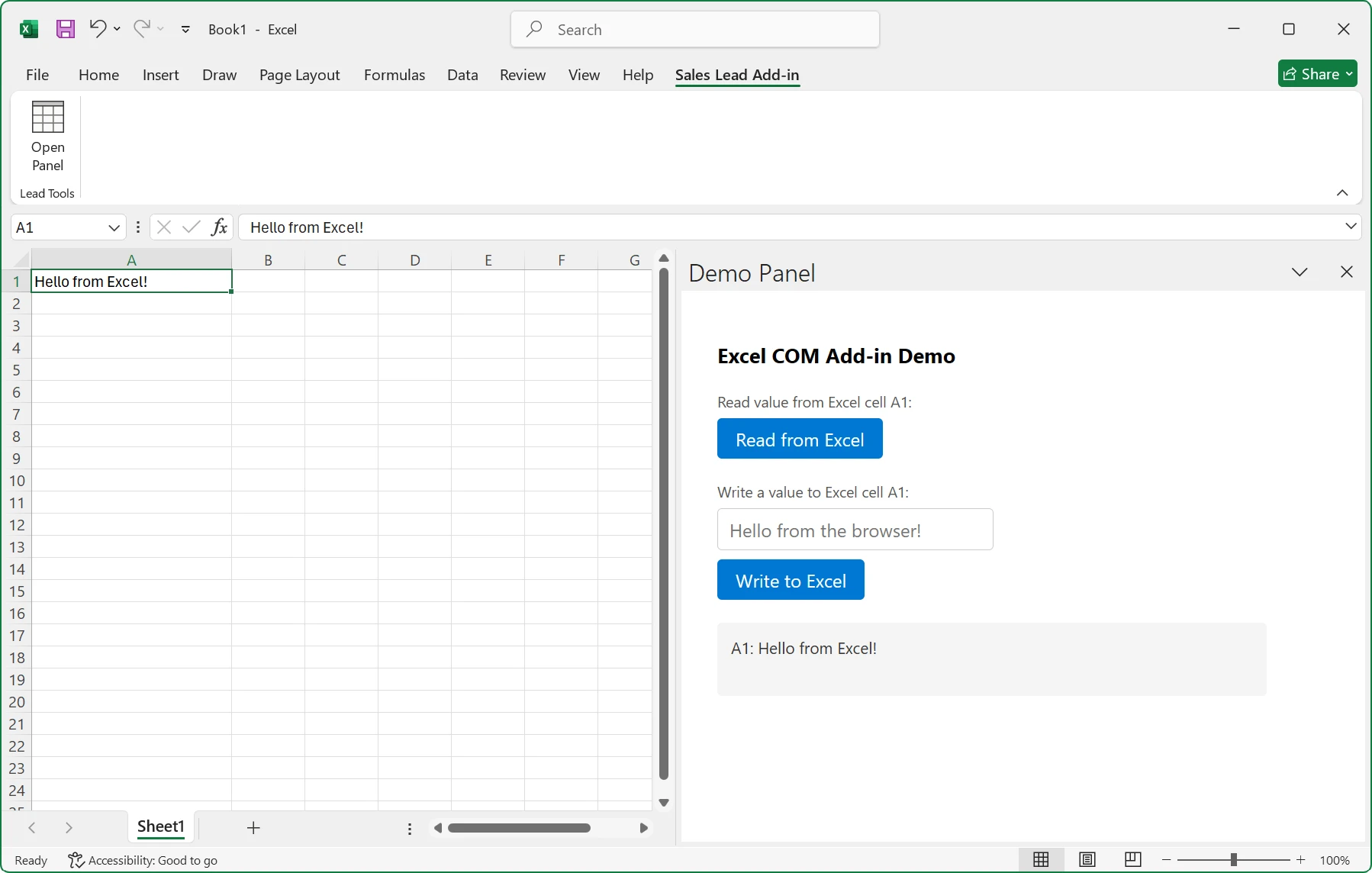Image resolution: width=1372 pixels, height=873 pixels.
Task: Open the Formulas ribbon tab
Action: [x=395, y=75]
